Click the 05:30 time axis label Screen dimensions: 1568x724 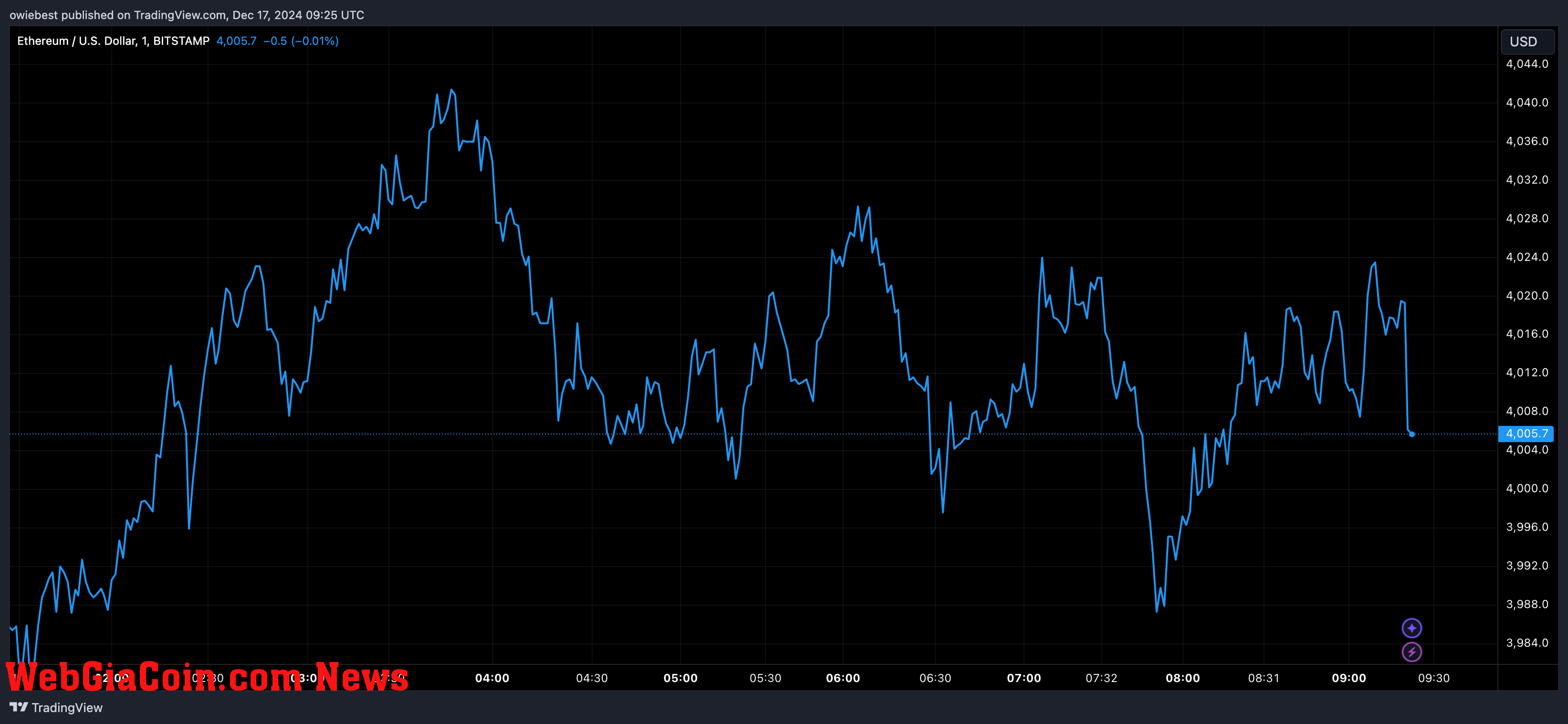coord(765,678)
